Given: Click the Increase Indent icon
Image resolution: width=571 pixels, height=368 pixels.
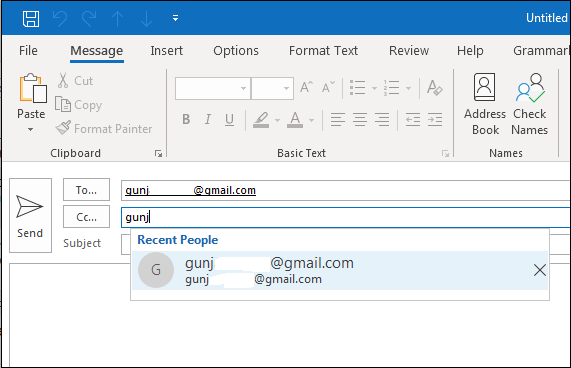Looking at the screenshot, I should 435,119.
